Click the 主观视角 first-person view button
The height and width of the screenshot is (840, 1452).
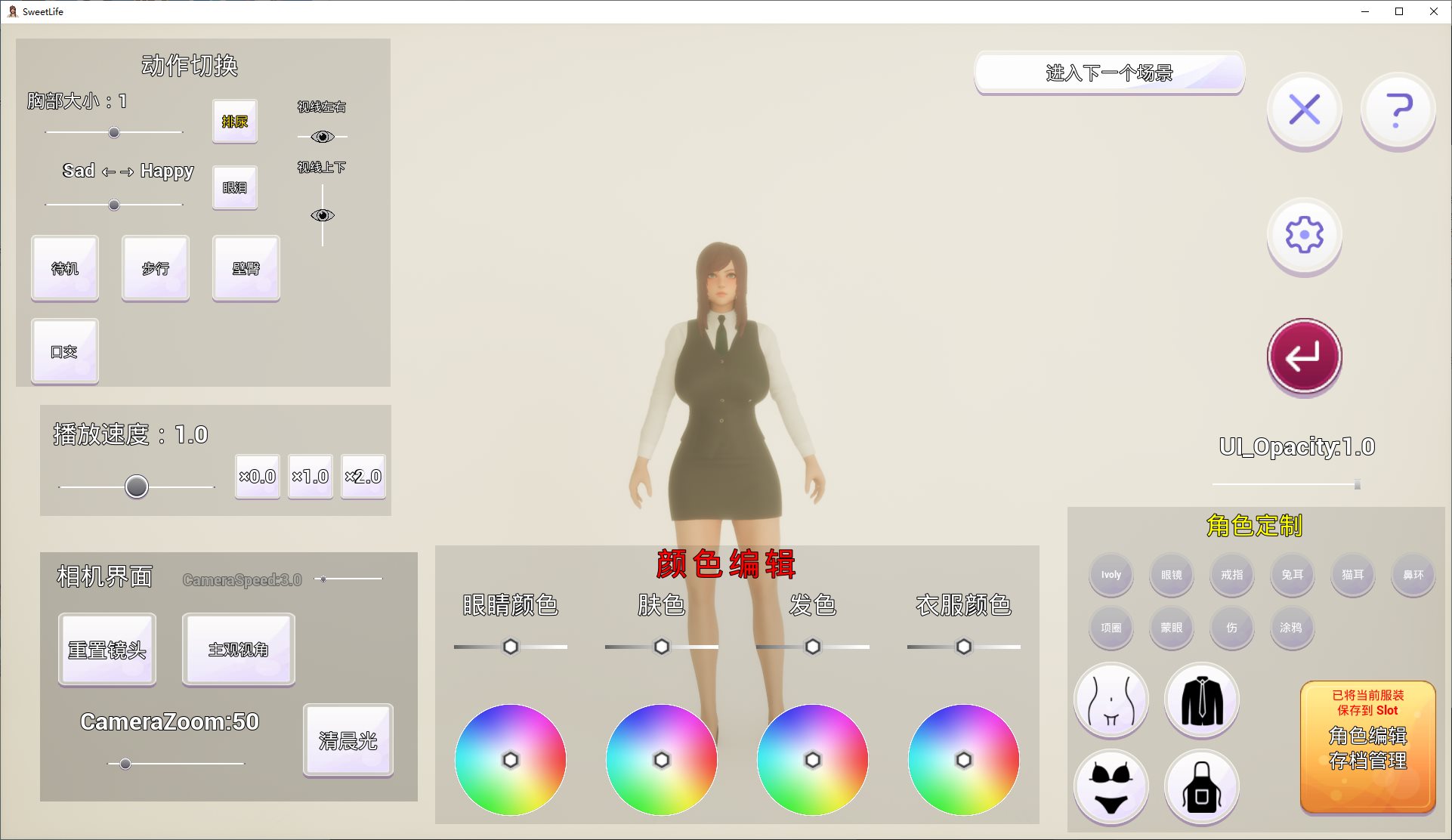point(238,650)
